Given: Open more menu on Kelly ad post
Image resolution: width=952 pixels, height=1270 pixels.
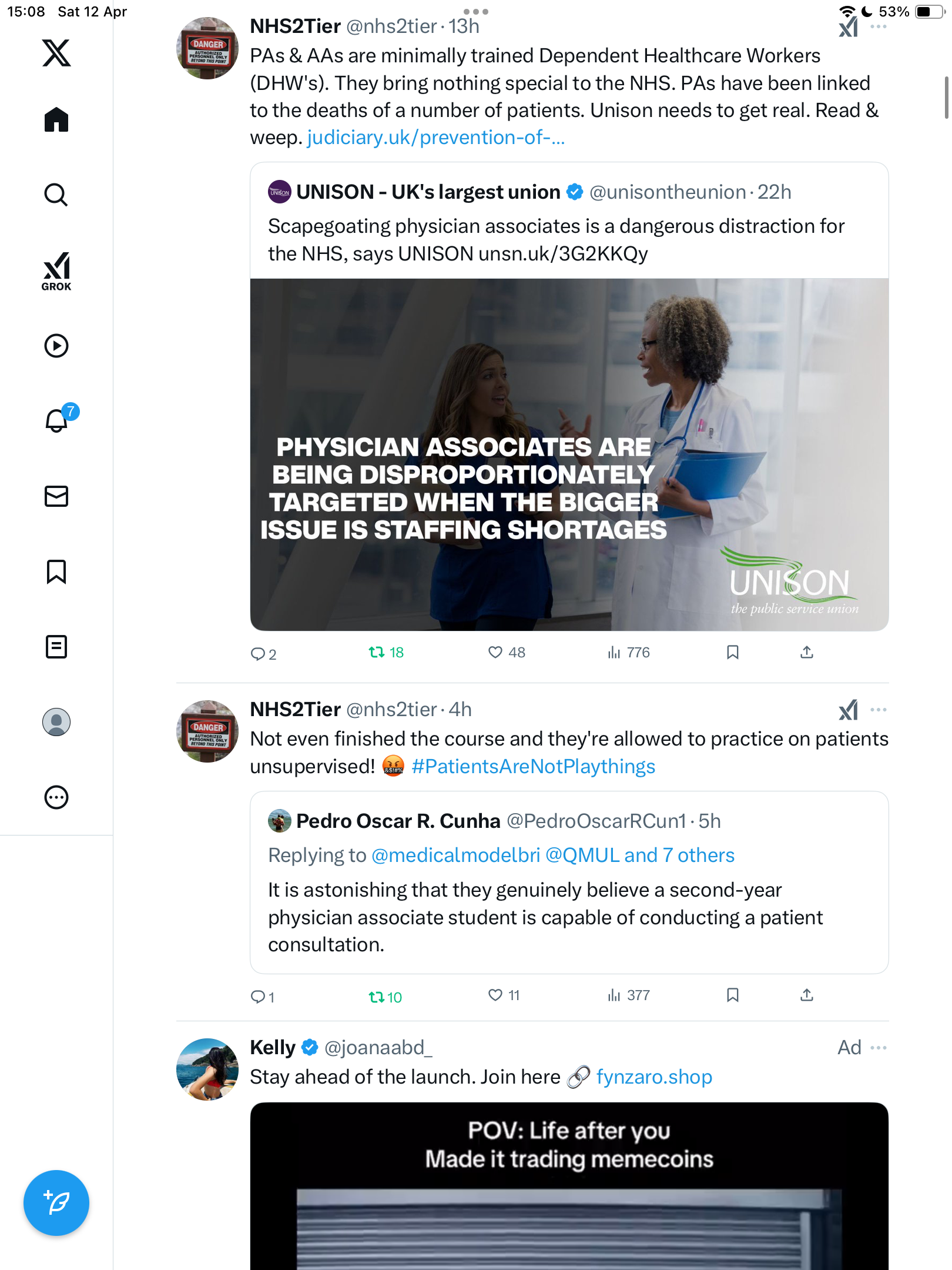Looking at the screenshot, I should click(879, 1048).
